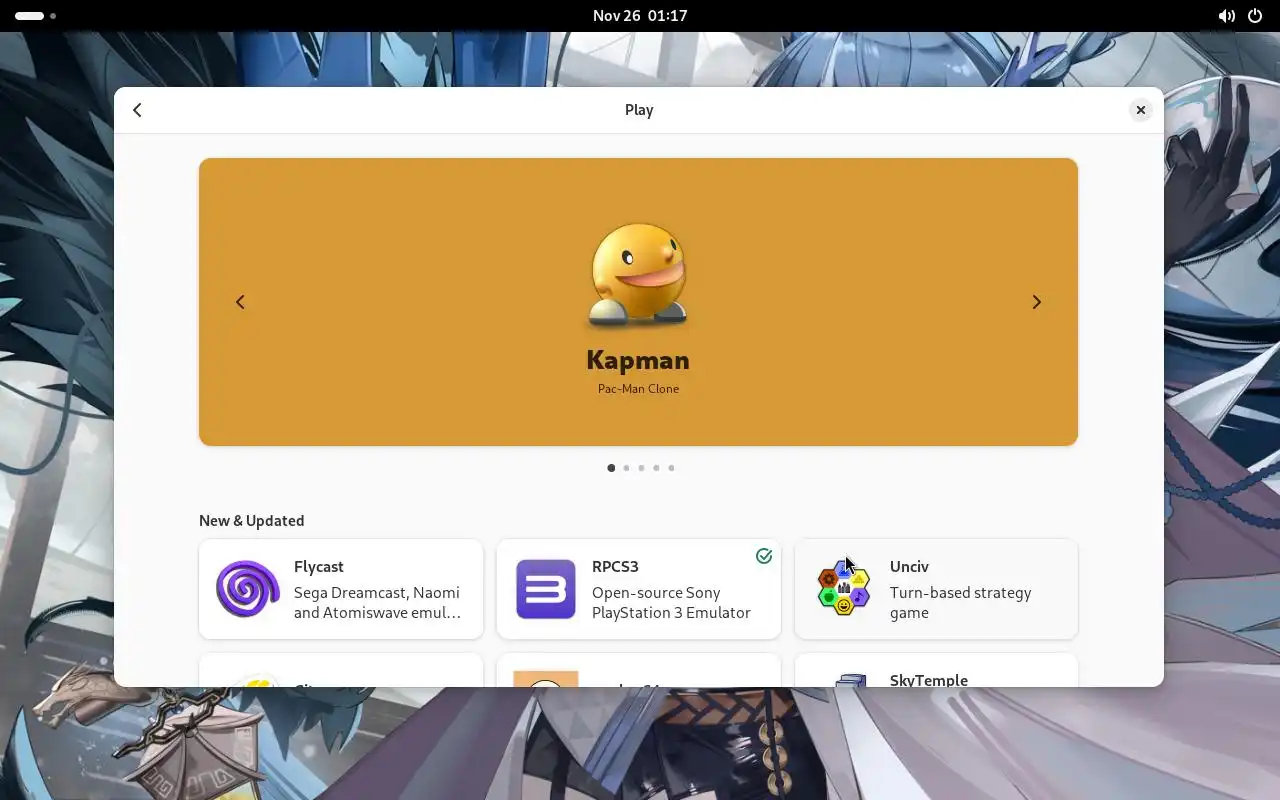Click the power icon in top bar
This screenshot has width=1280, height=800.
pyautogui.click(x=1255, y=16)
